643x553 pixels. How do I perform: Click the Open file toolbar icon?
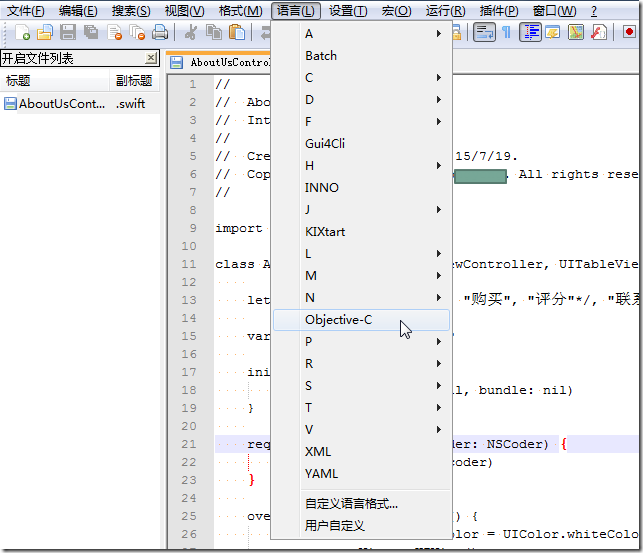pos(45,32)
